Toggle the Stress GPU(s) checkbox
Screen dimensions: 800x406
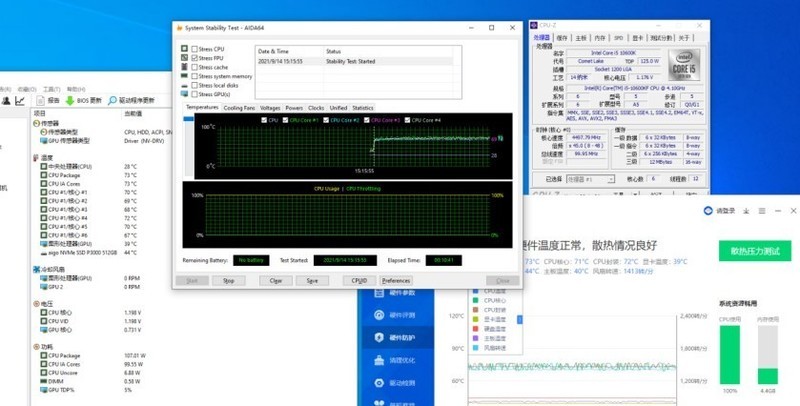click(182, 93)
